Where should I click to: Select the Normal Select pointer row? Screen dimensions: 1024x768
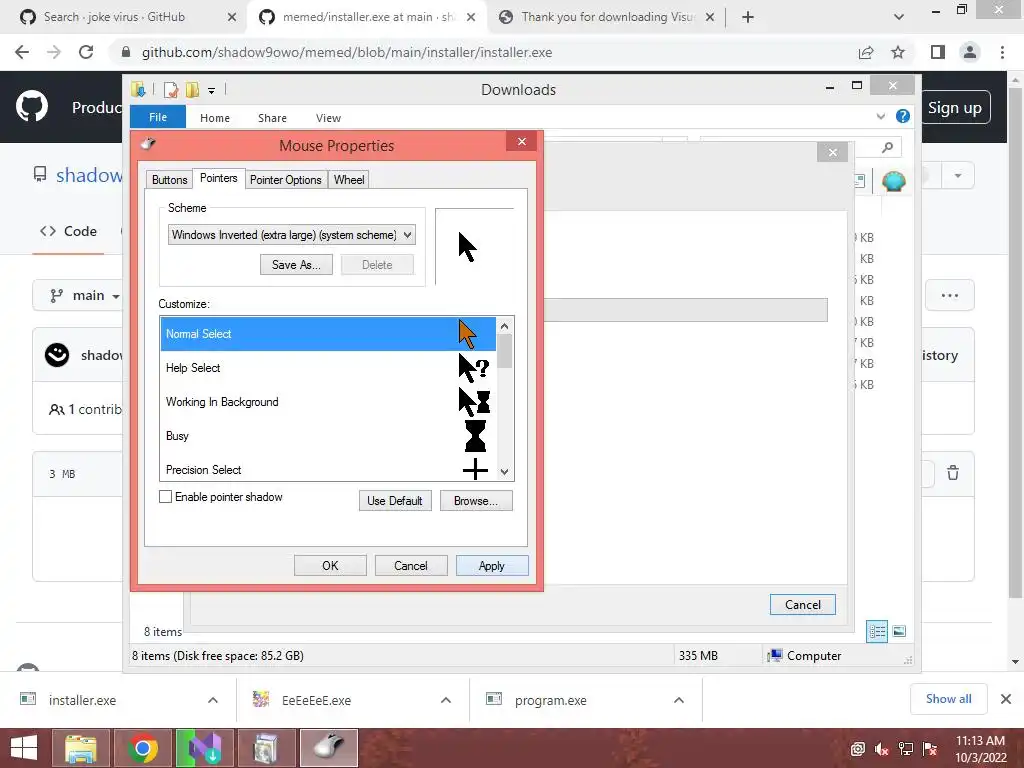(x=328, y=334)
